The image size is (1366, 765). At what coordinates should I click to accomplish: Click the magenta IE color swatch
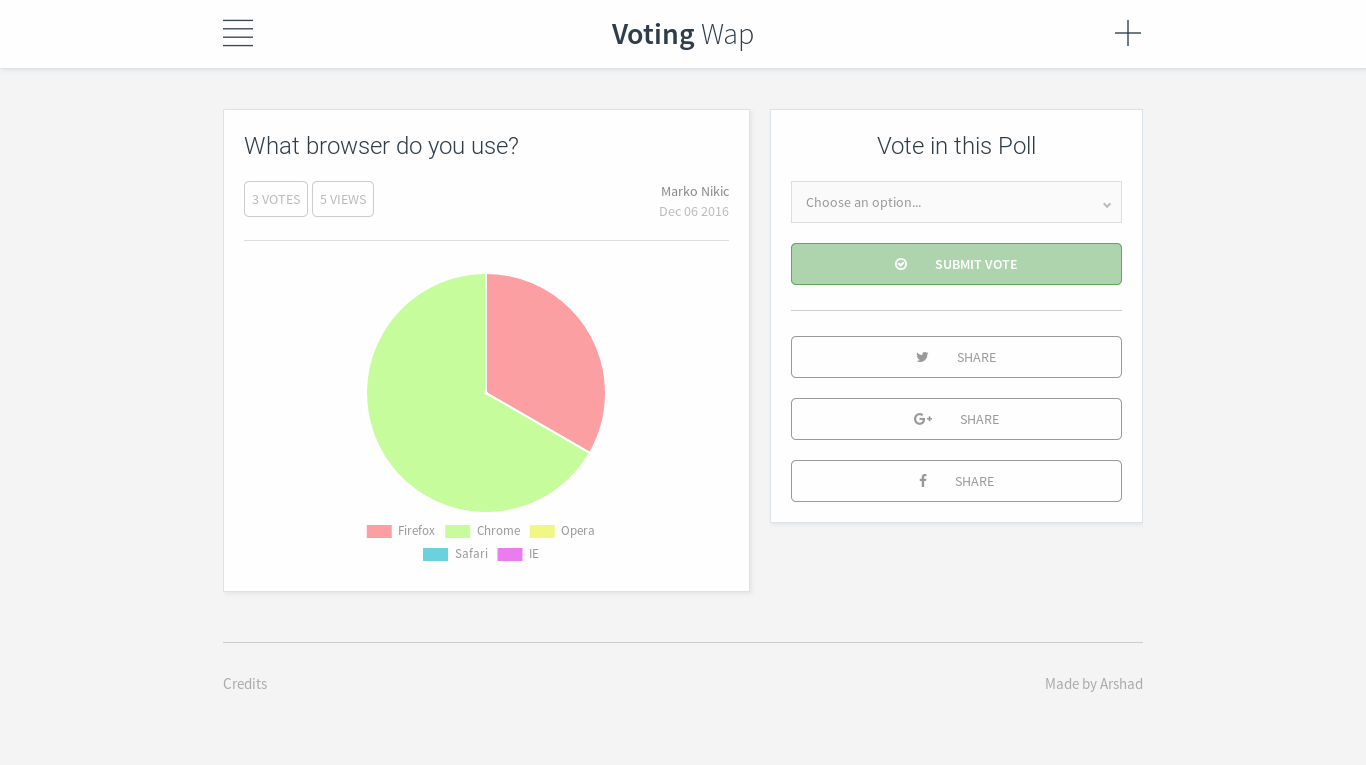coord(509,554)
